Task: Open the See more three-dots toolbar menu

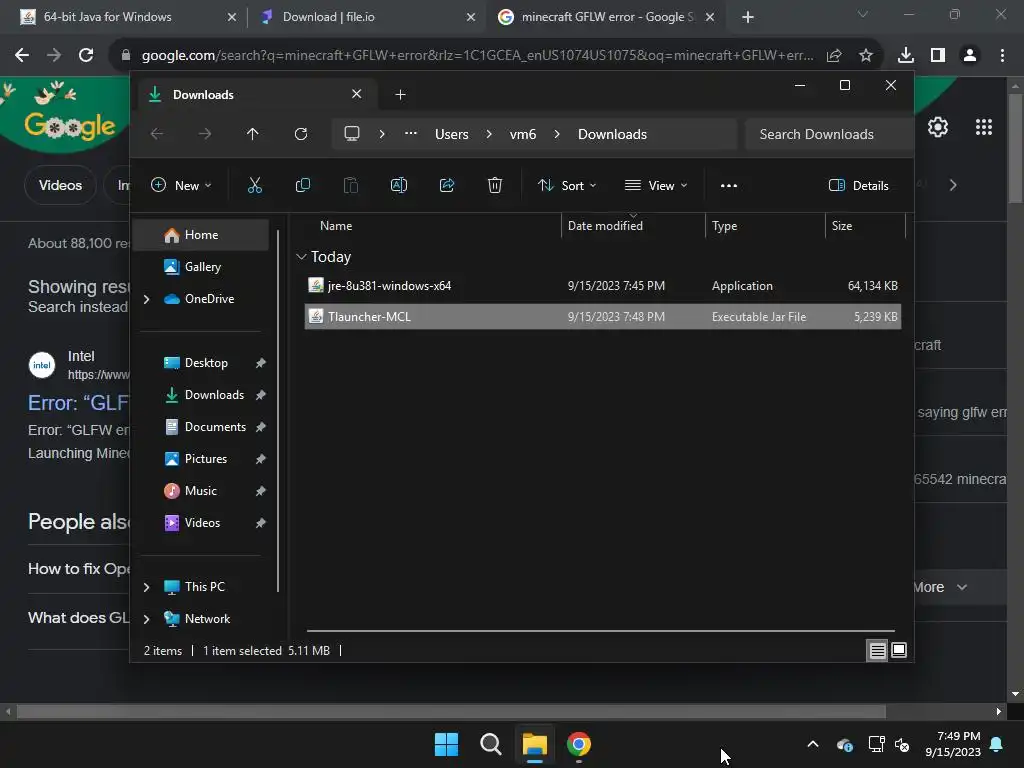Action: click(x=729, y=185)
